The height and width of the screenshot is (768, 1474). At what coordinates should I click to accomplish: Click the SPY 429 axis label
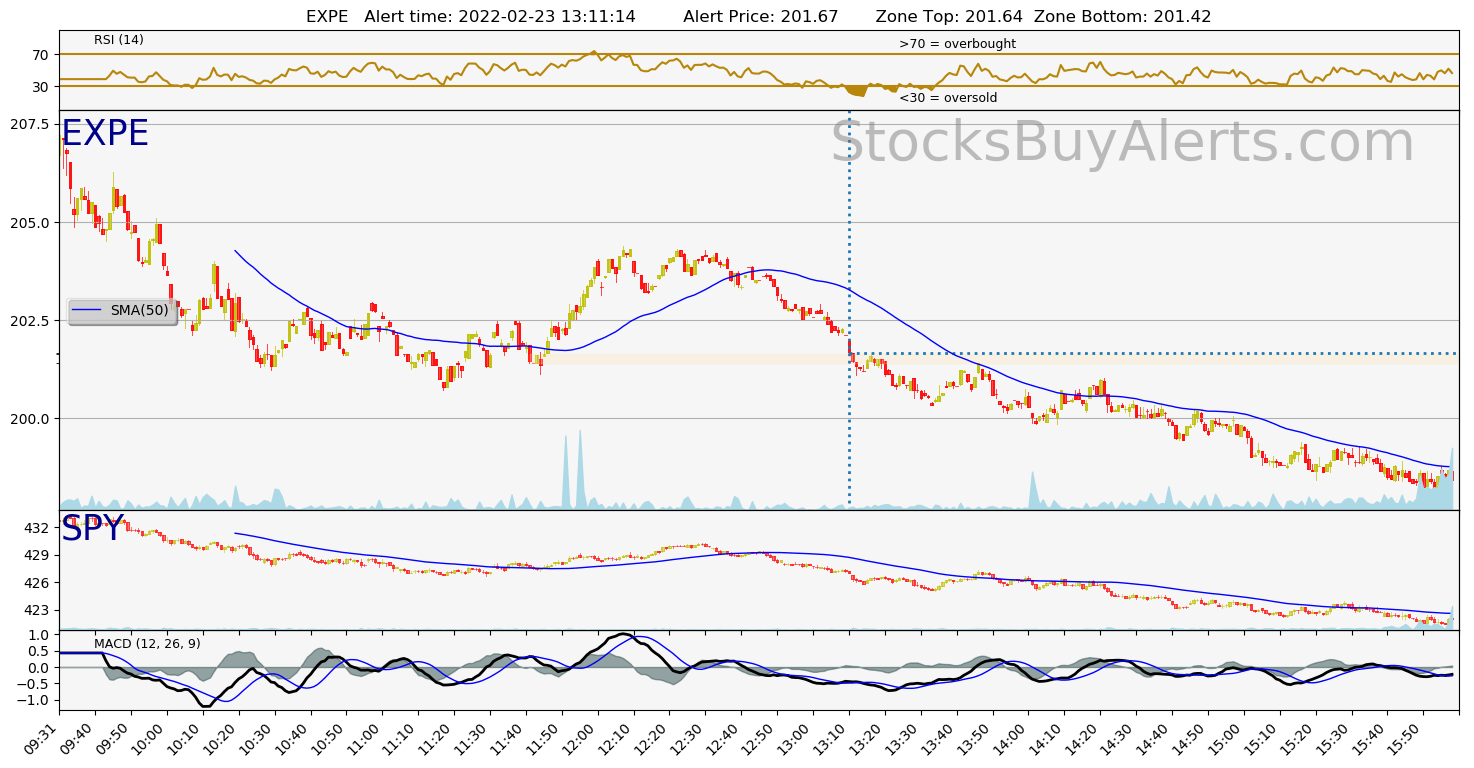[x=36, y=555]
